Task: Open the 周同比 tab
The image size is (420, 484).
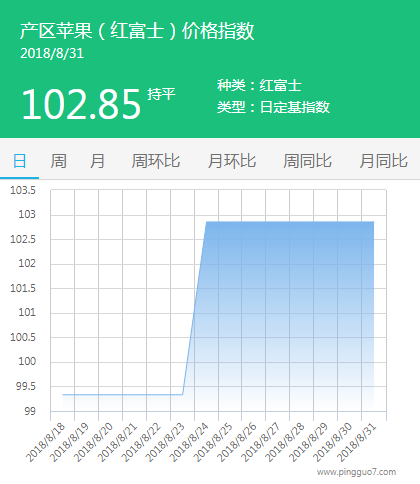Action: pos(307,161)
